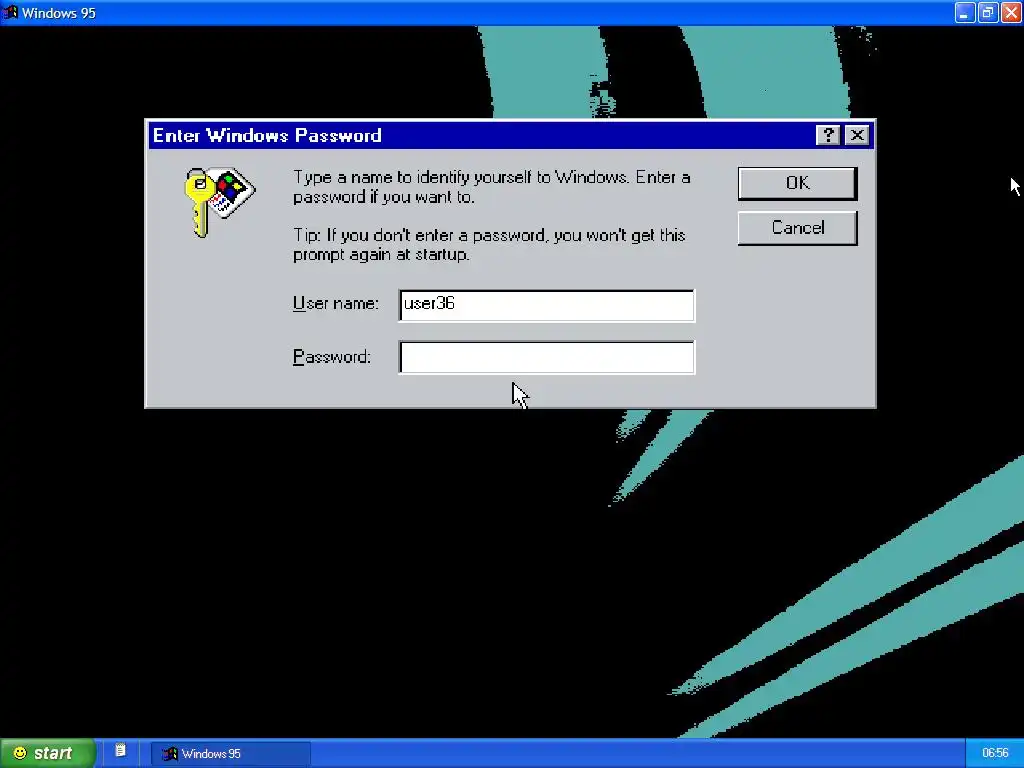Cancel the Enter Windows Password dialog
The image size is (1024, 768).
click(x=797, y=228)
